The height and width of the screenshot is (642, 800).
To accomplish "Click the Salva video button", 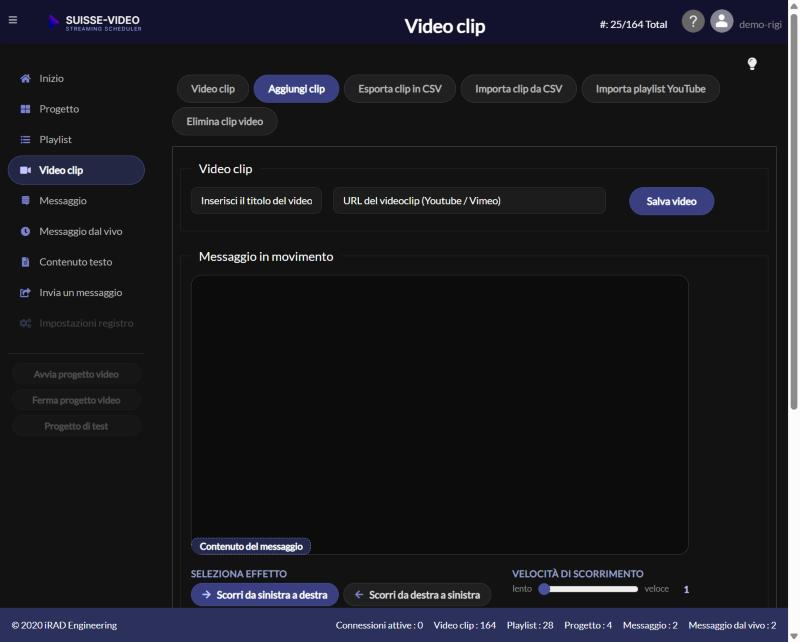I will [671, 201].
